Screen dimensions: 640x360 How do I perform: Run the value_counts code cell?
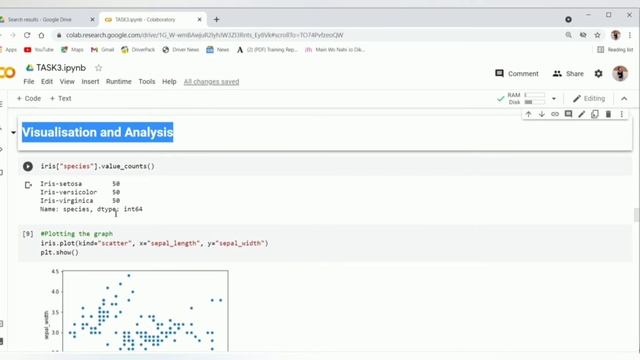[x=28, y=166]
